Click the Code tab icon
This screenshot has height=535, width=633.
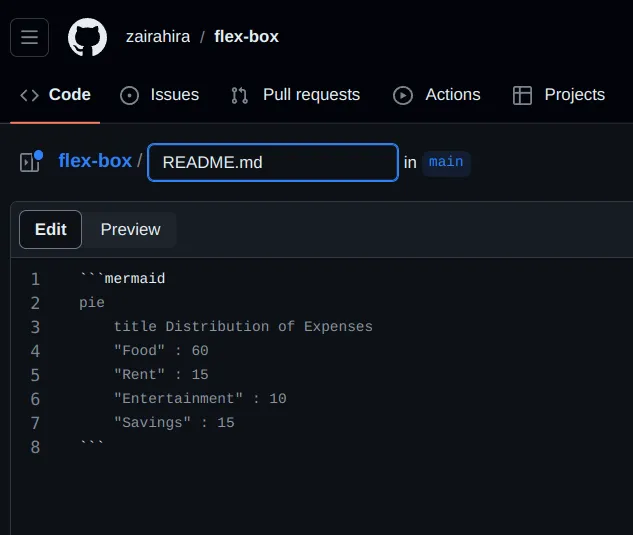(x=30, y=95)
